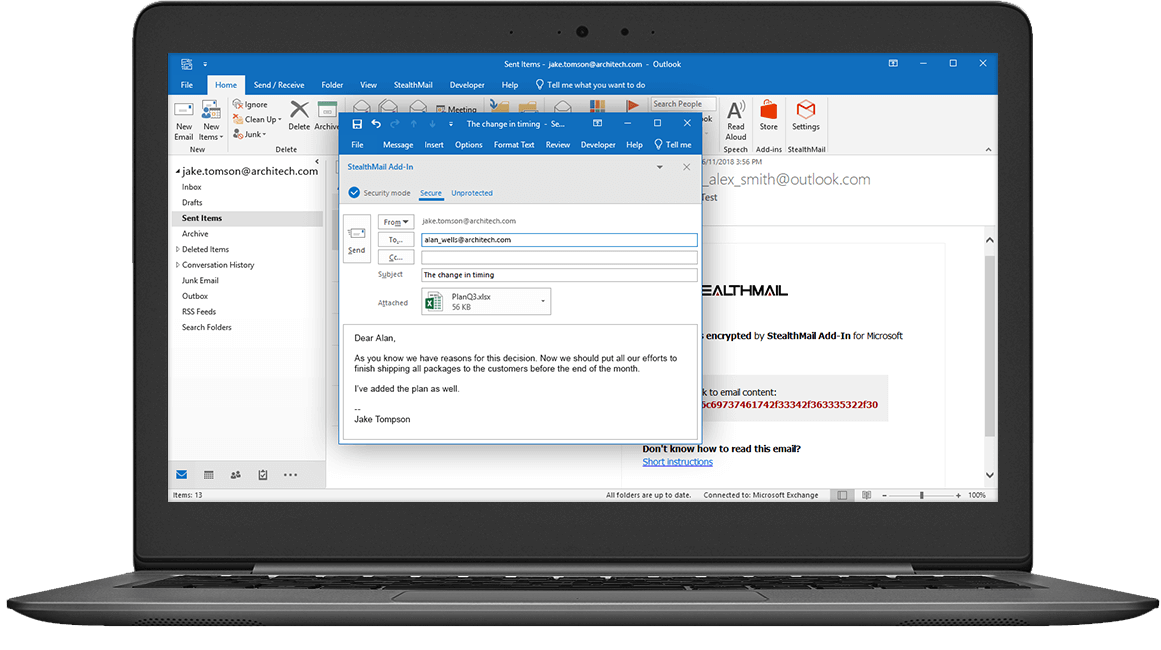The height and width of the screenshot is (650, 1161).
Task: Click the To field with alan_wells address
Action: coord(559,240)
